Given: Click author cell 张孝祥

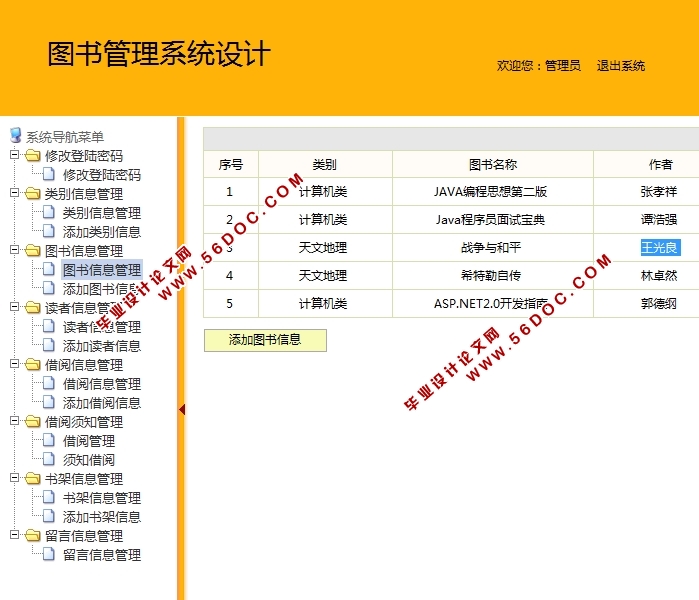Looking at the screenshot, I should [x=658, y=192].
